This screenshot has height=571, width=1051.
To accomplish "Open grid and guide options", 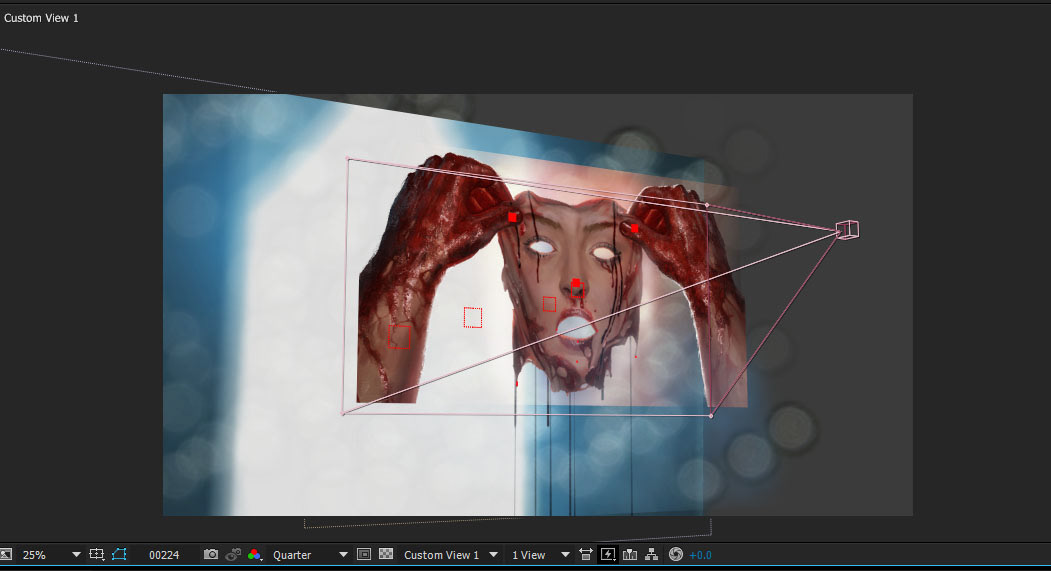I will point(97,554).
